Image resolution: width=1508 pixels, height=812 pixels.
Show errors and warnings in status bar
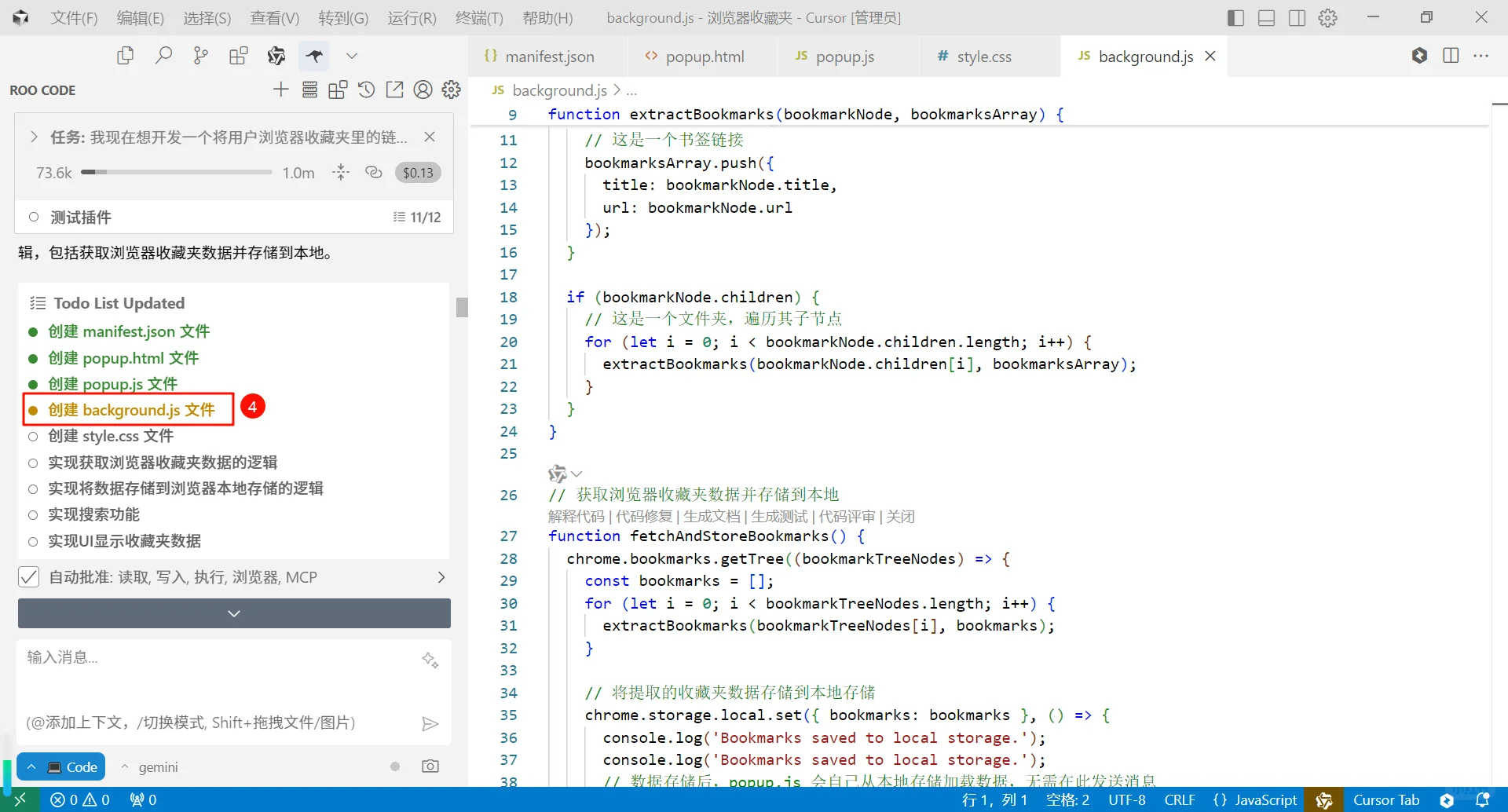pos(80,799)
